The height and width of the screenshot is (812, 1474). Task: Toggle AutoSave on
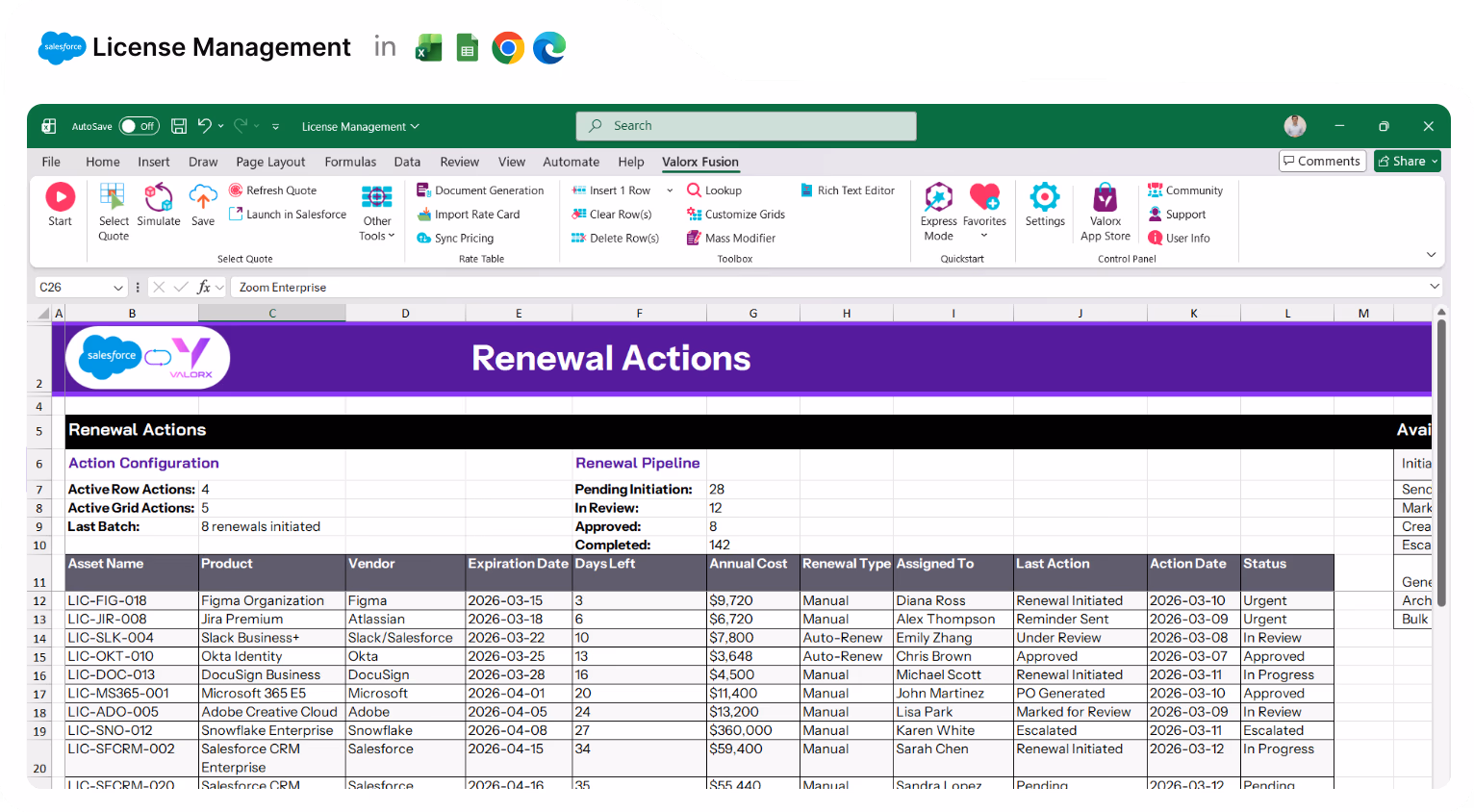point(140,126)
